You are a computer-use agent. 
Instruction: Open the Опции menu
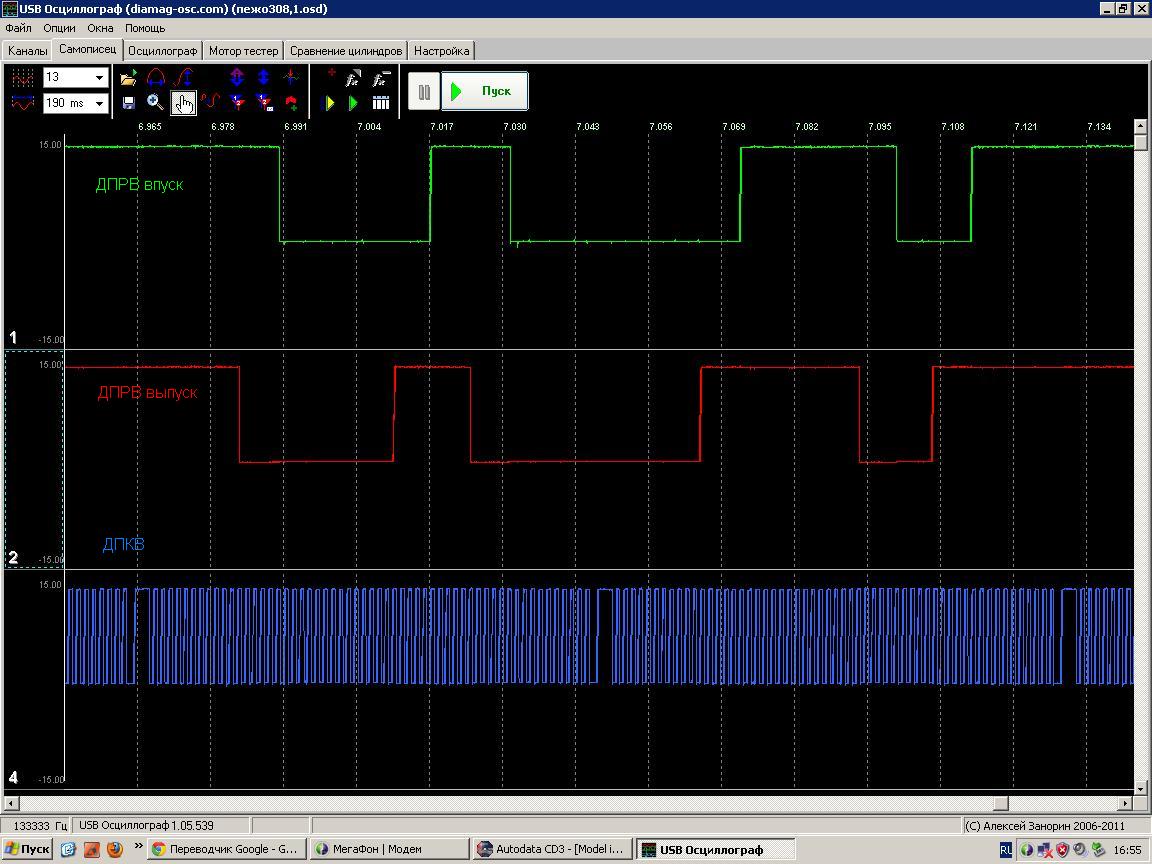pos(60,28)
